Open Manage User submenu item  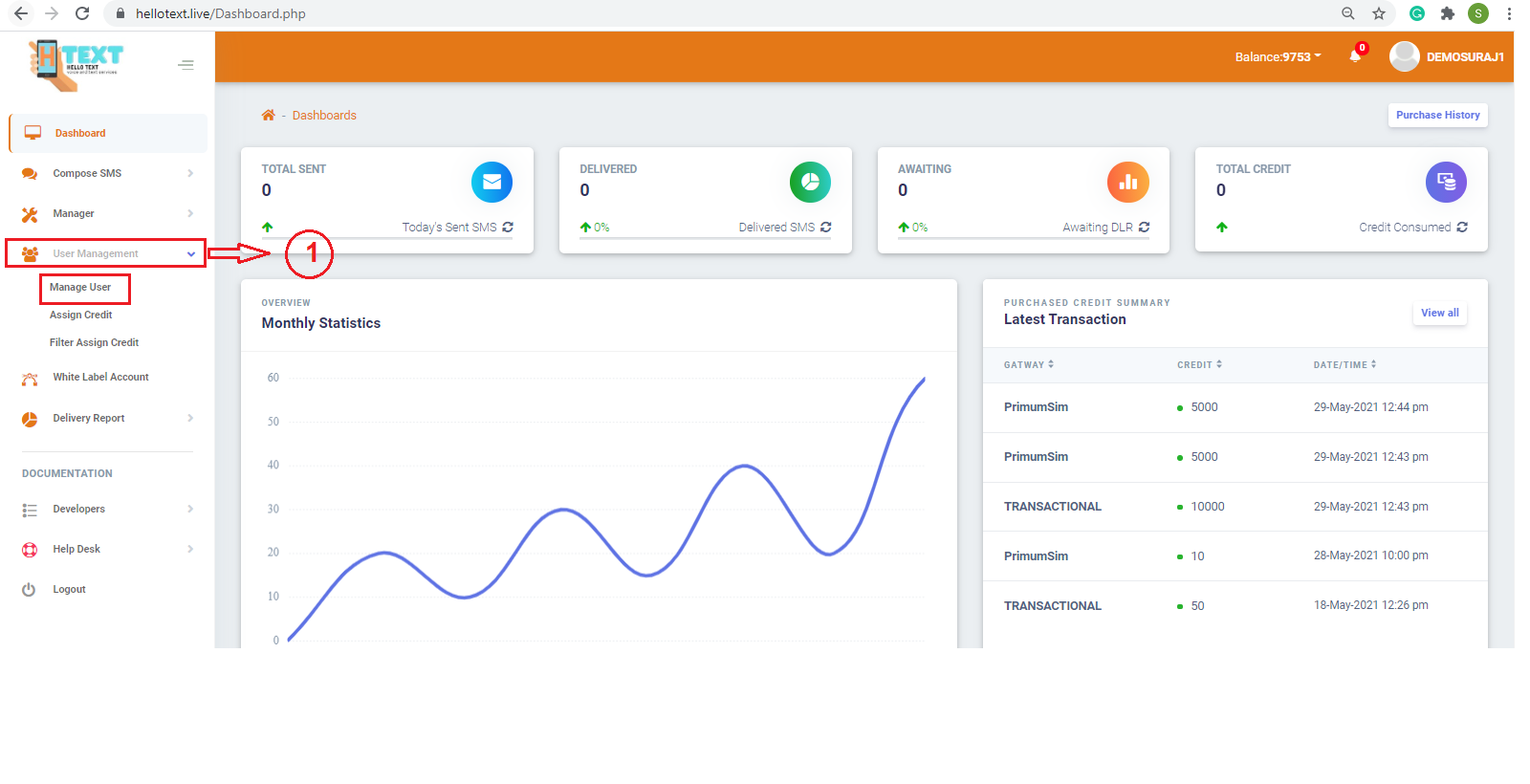tap(80, 287)
